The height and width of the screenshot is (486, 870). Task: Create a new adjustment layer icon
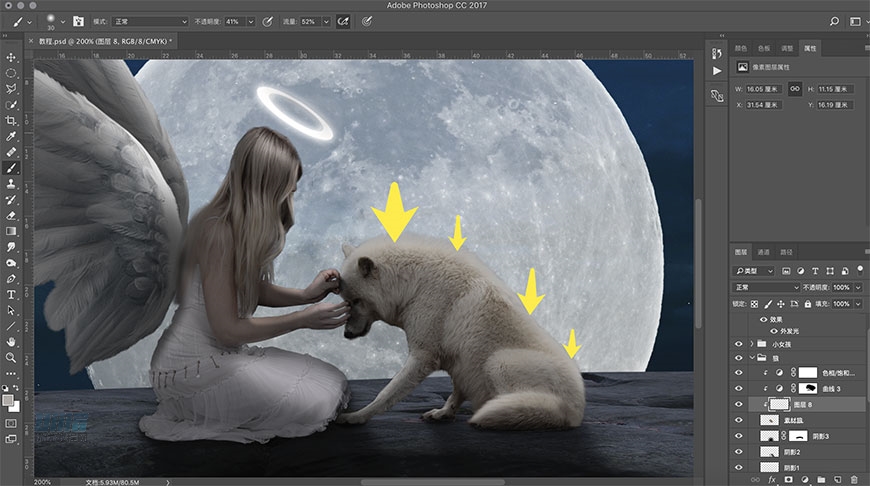click(x=805, y=479)
